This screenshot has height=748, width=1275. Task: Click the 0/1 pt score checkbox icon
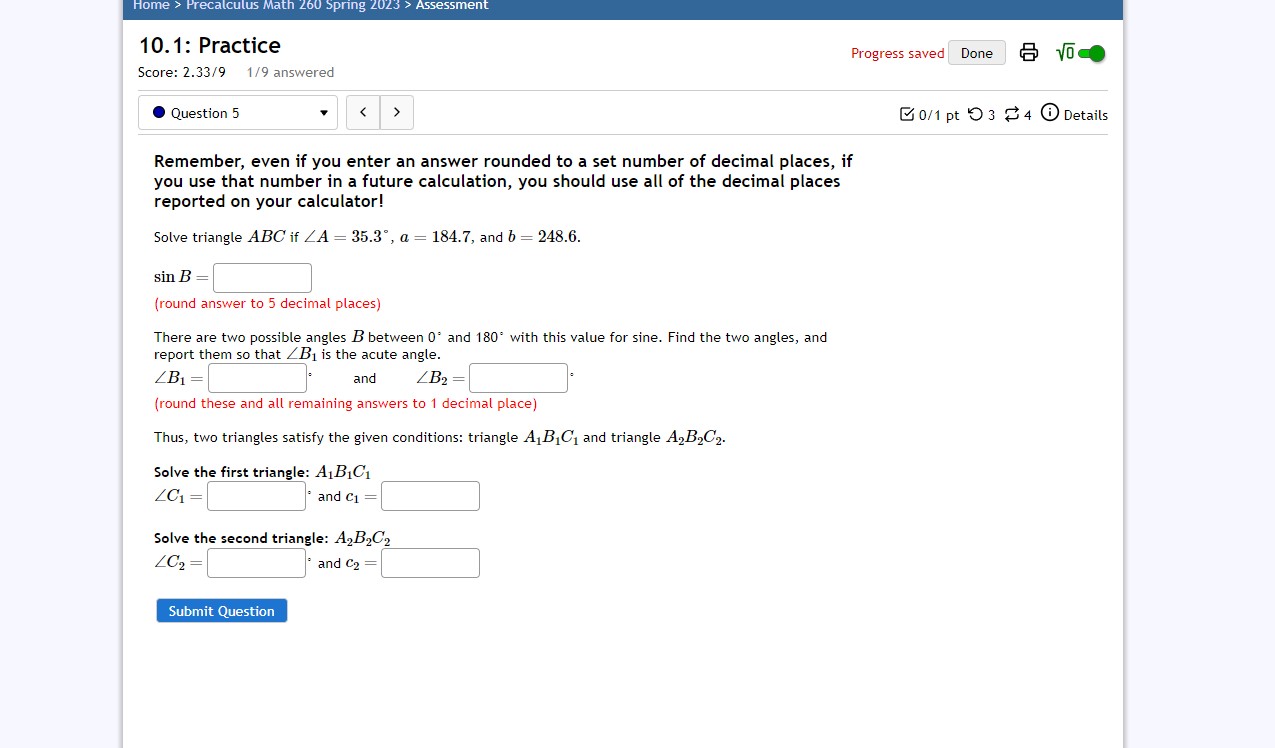(x=906, y=114)
